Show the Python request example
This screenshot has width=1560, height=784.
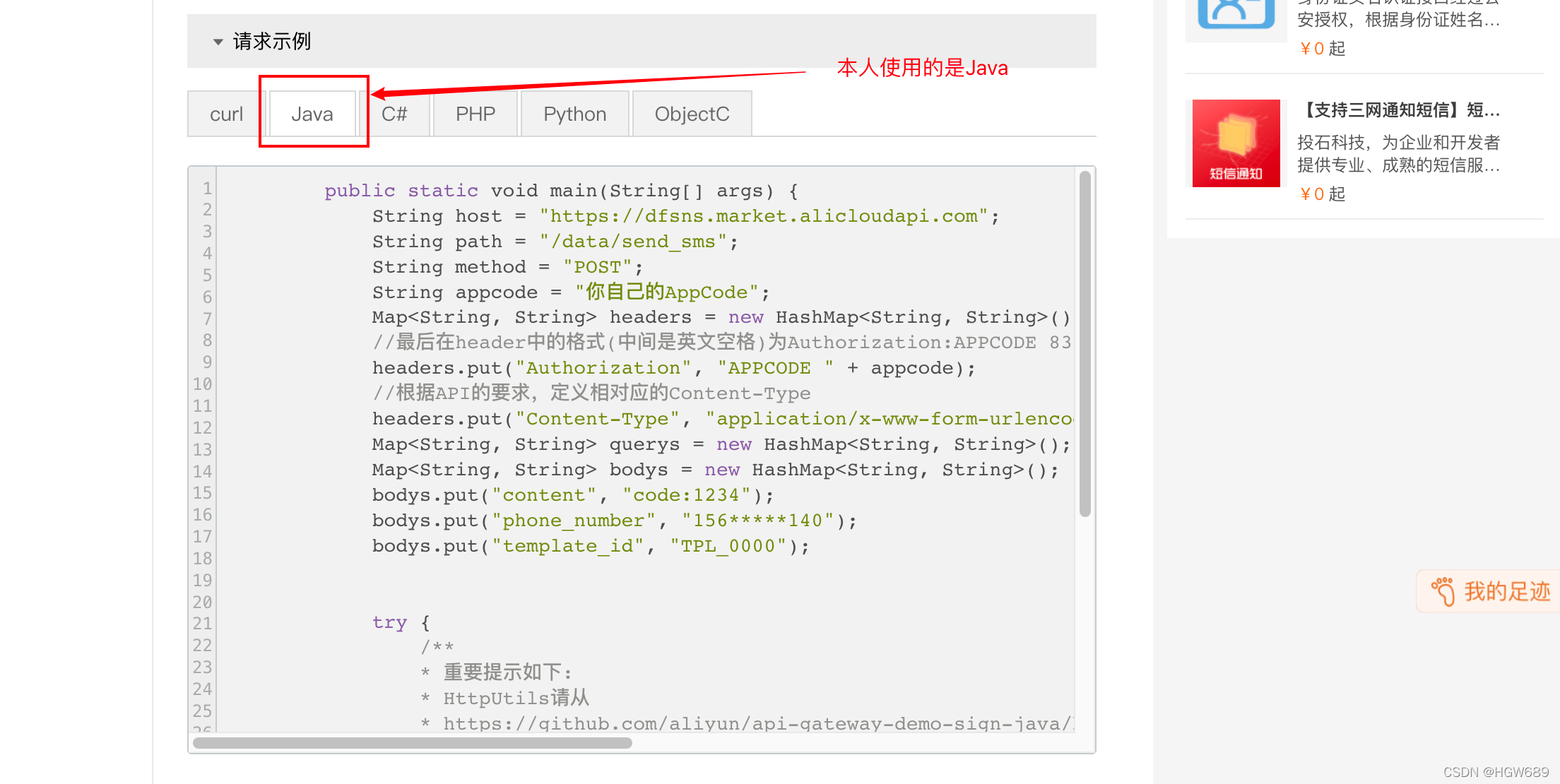(x=574, y=114)
